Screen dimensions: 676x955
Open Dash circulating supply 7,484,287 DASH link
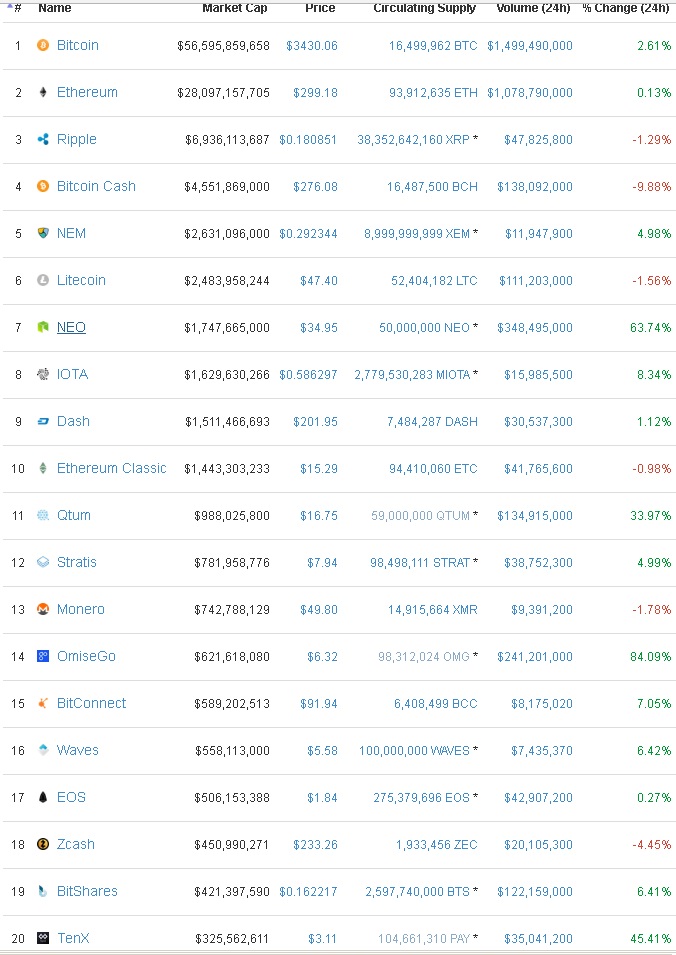tap(432, 421)
